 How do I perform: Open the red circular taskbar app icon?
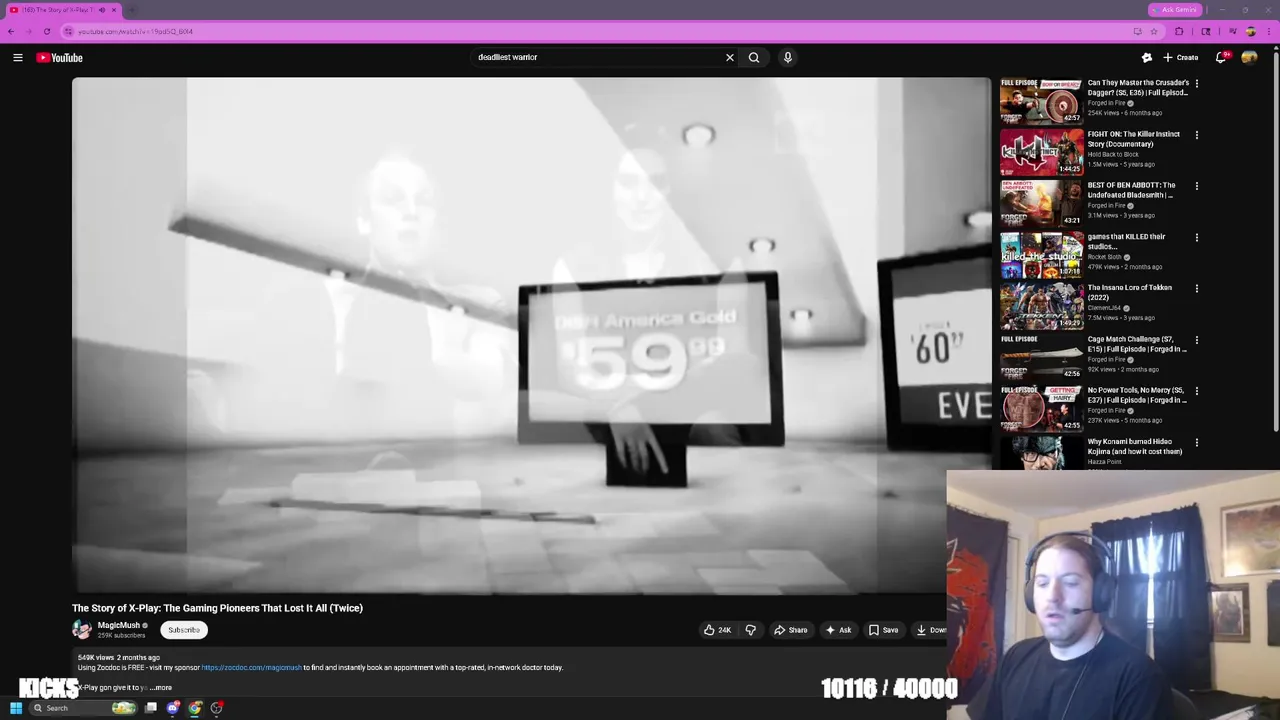coord(217,708)
